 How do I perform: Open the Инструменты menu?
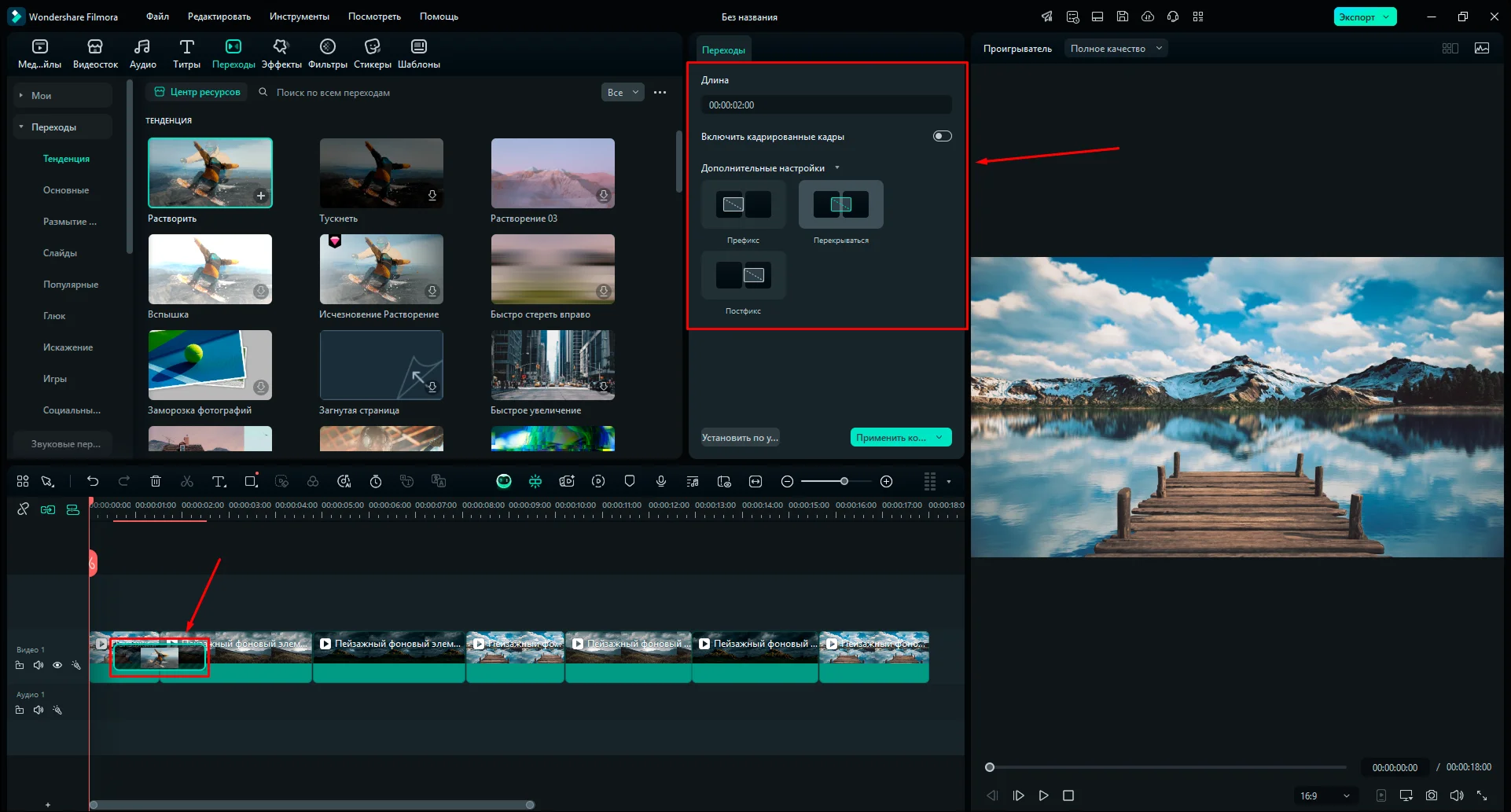299,17
